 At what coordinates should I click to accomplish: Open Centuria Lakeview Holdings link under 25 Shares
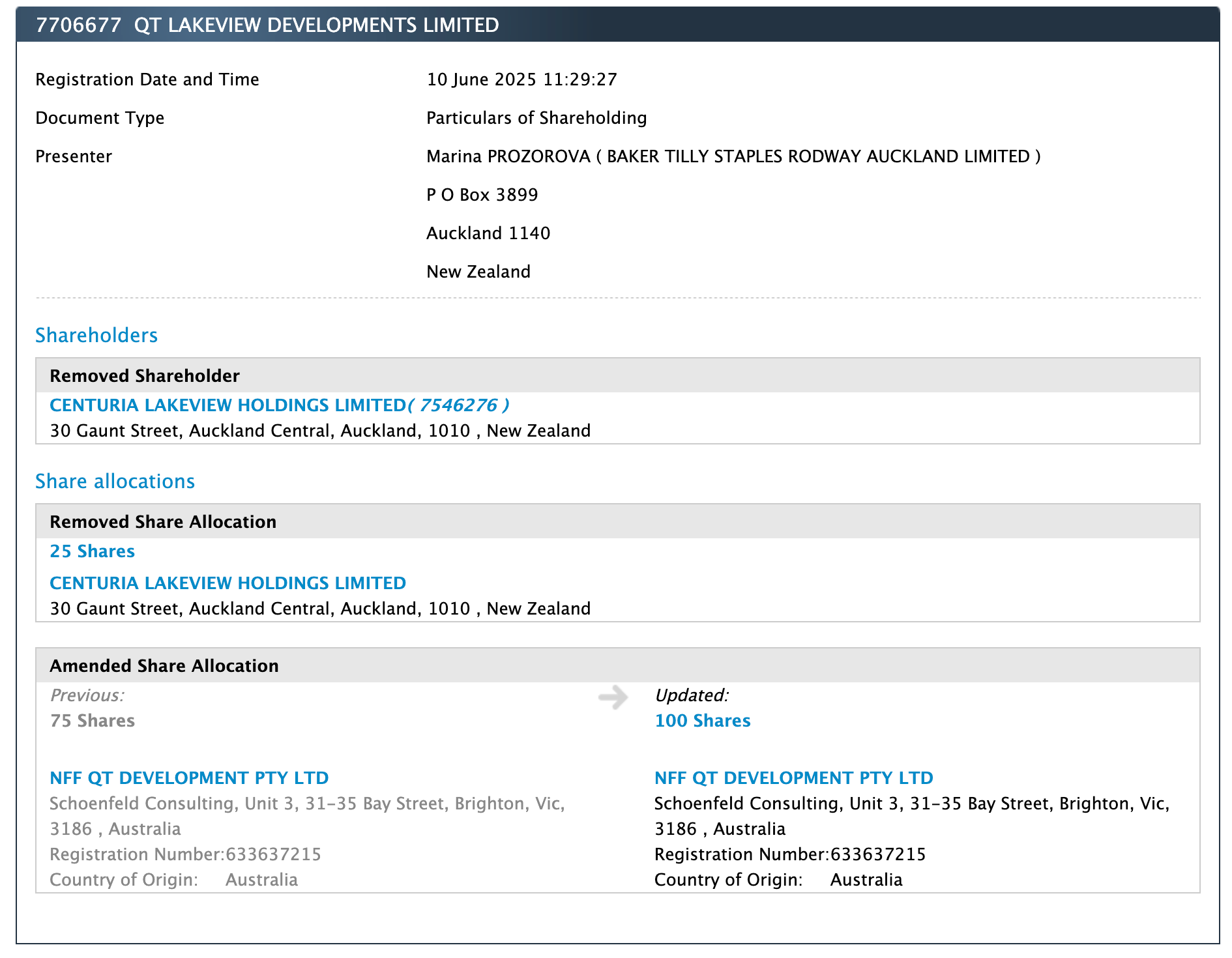[227, 583]
